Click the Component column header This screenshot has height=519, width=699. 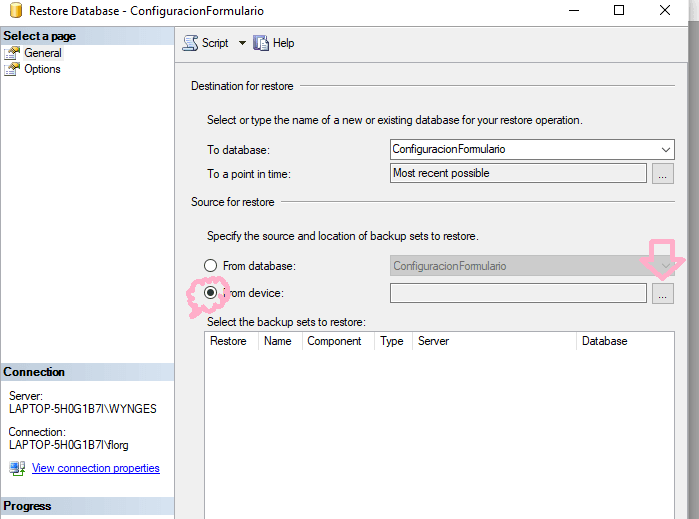[334, 341]
